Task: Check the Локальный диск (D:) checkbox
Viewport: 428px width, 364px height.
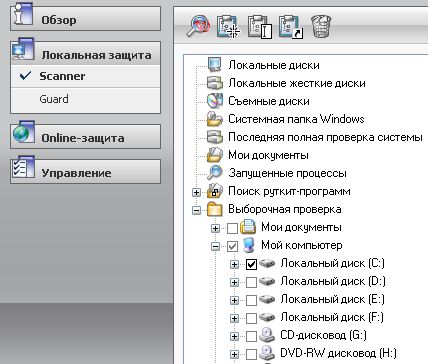Action: 251,282
